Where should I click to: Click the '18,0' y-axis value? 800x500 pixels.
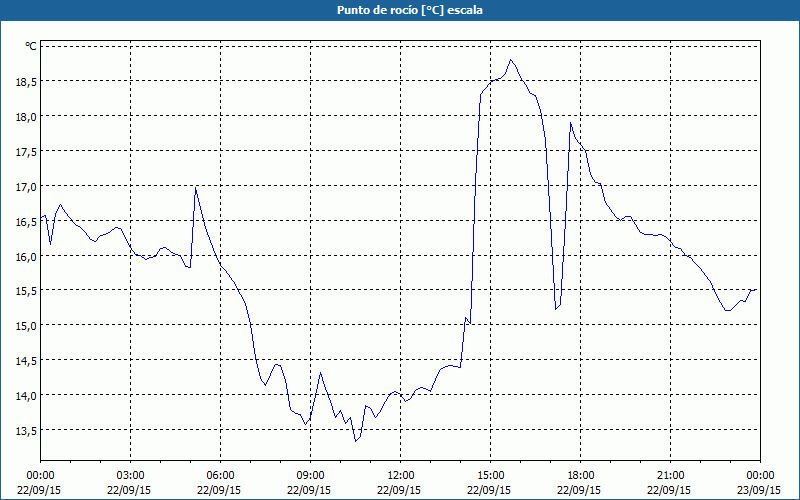click(x=26, y=116)
